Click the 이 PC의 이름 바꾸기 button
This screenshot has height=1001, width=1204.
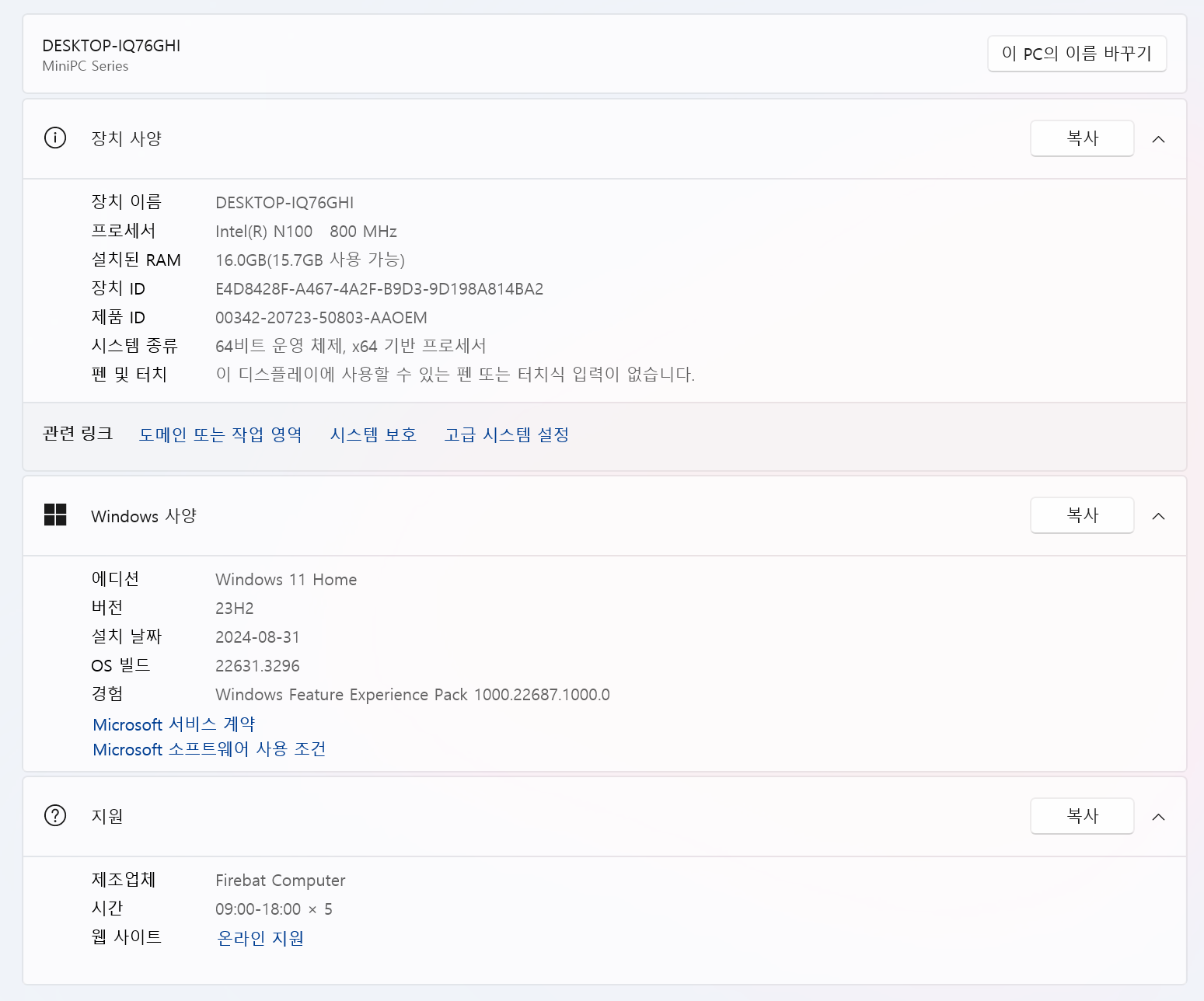coord(1077,54)
